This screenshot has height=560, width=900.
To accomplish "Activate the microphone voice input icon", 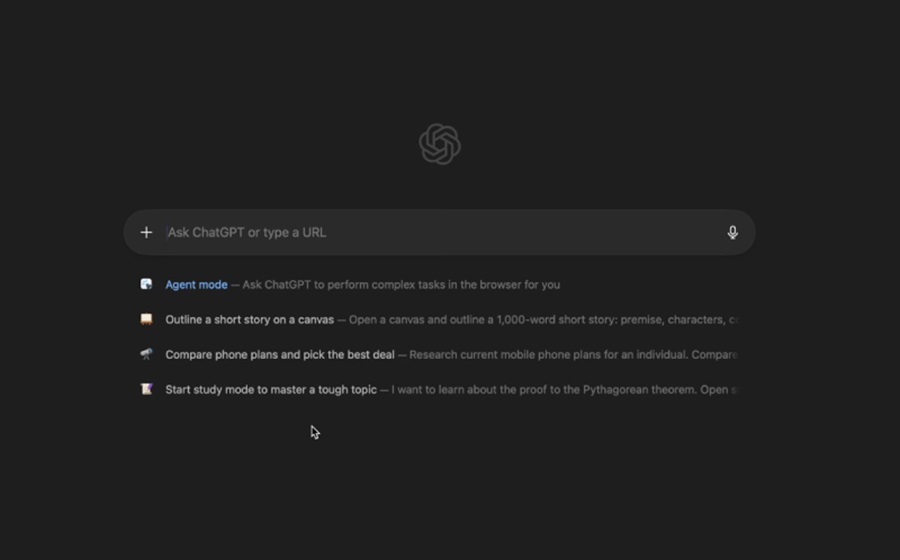I will click(x=732, y=232).
